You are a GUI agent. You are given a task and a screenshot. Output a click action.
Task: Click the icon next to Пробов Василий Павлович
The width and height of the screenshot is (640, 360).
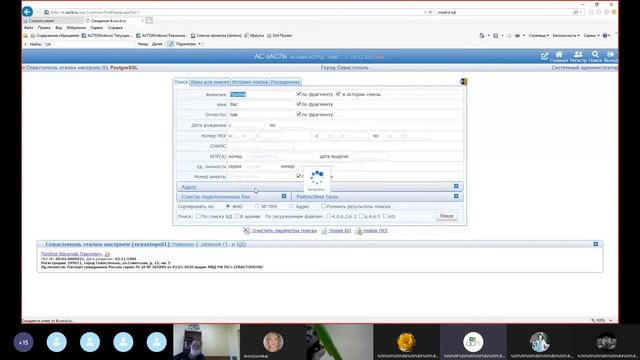point(107,254)
